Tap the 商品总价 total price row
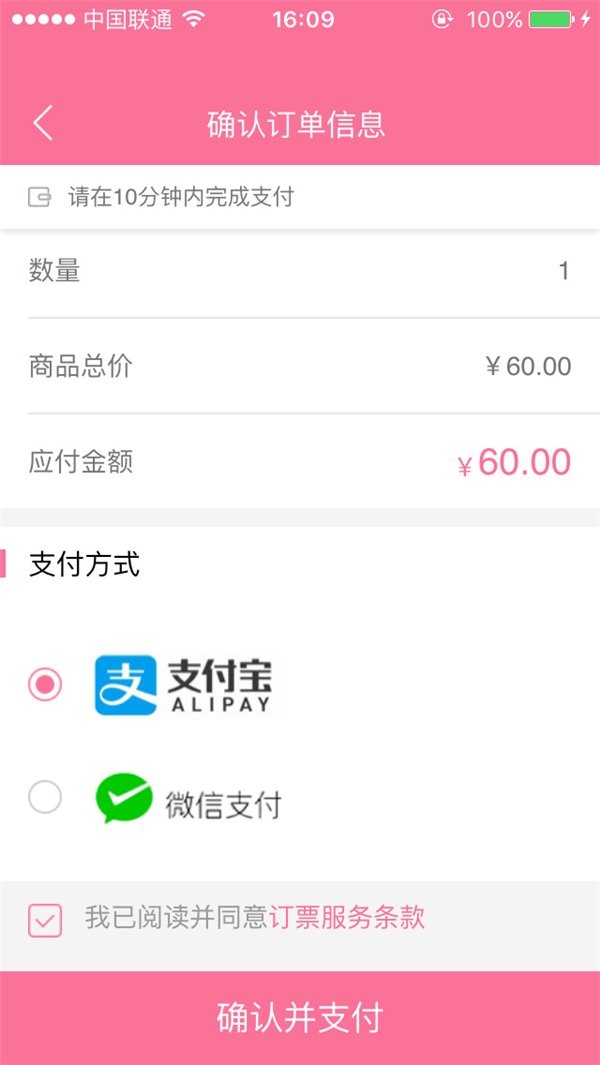 [300, 366]
